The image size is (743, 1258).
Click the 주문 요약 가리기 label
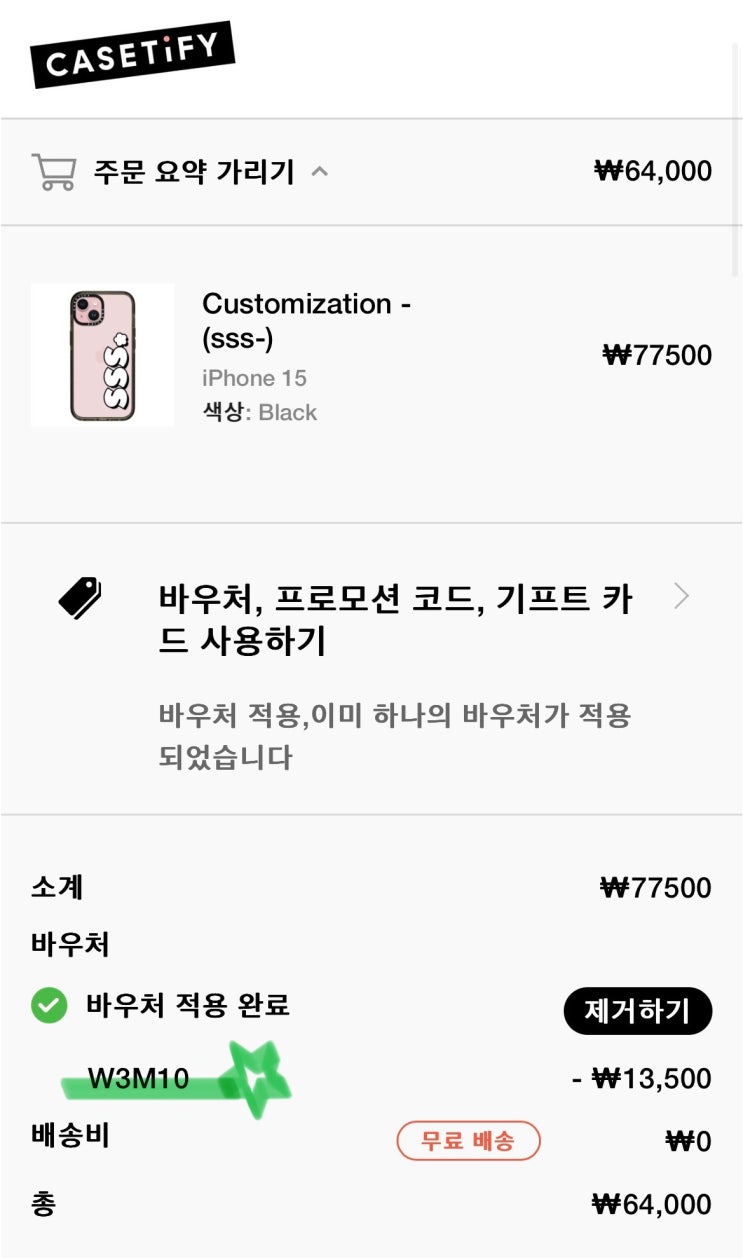pyautogui.click(x=194, y=172)
